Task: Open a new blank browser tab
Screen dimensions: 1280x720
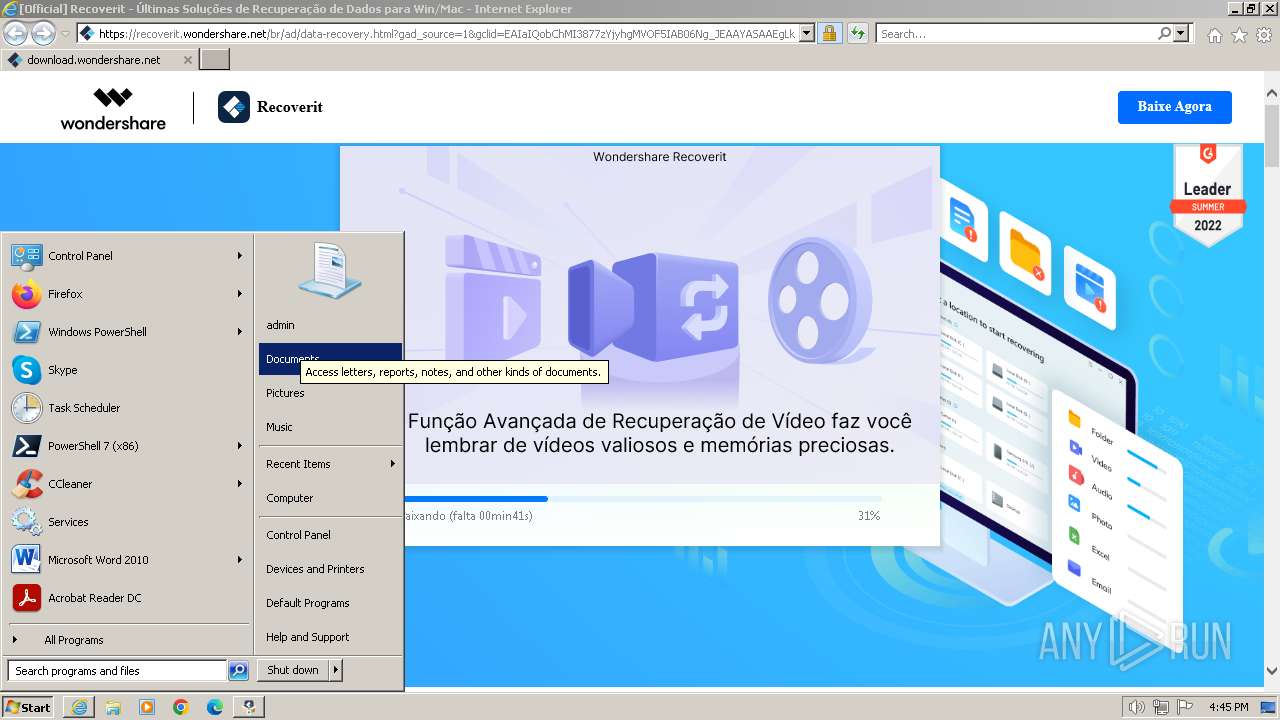Action: (215, 60)
